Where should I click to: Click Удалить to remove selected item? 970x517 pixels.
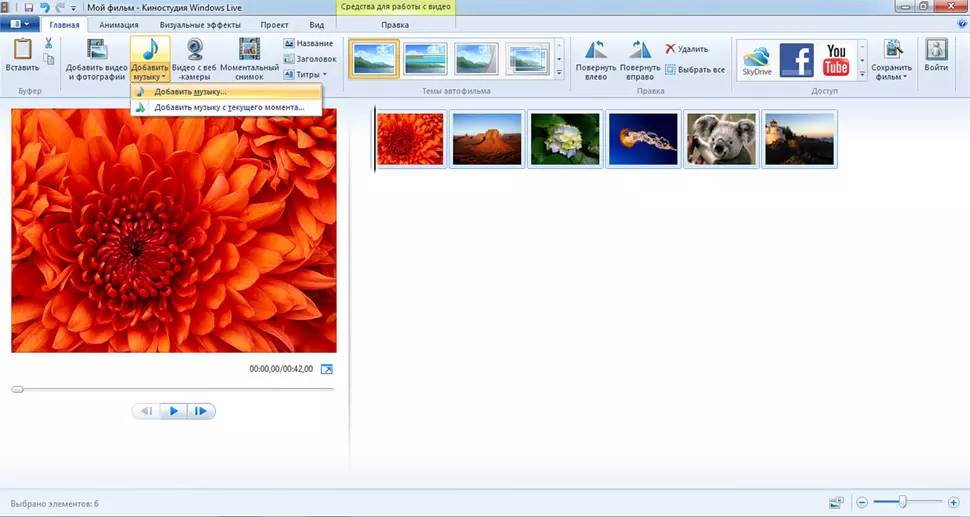click(x=686, y=49)
